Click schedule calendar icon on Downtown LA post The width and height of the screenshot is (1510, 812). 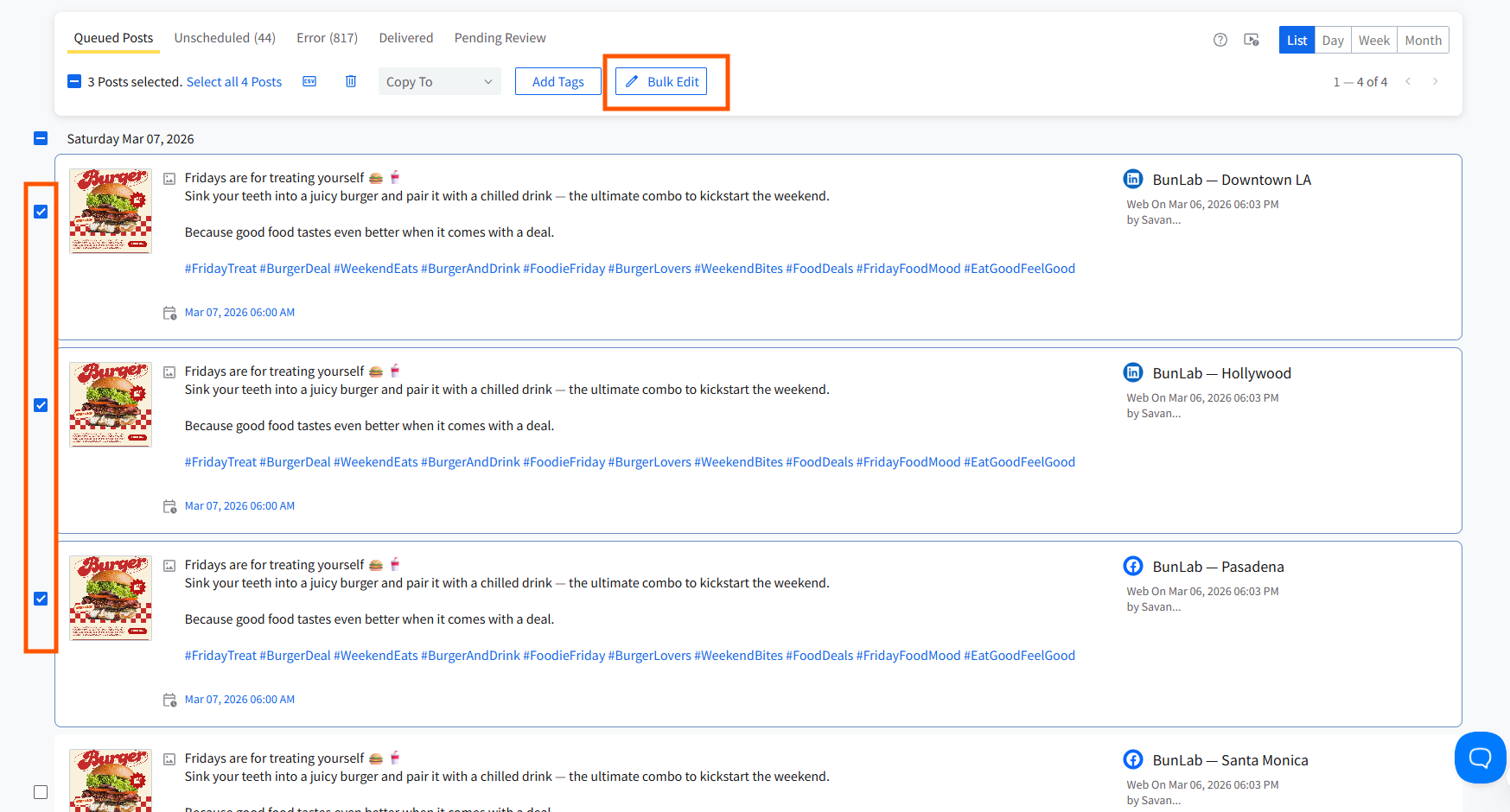170,313
